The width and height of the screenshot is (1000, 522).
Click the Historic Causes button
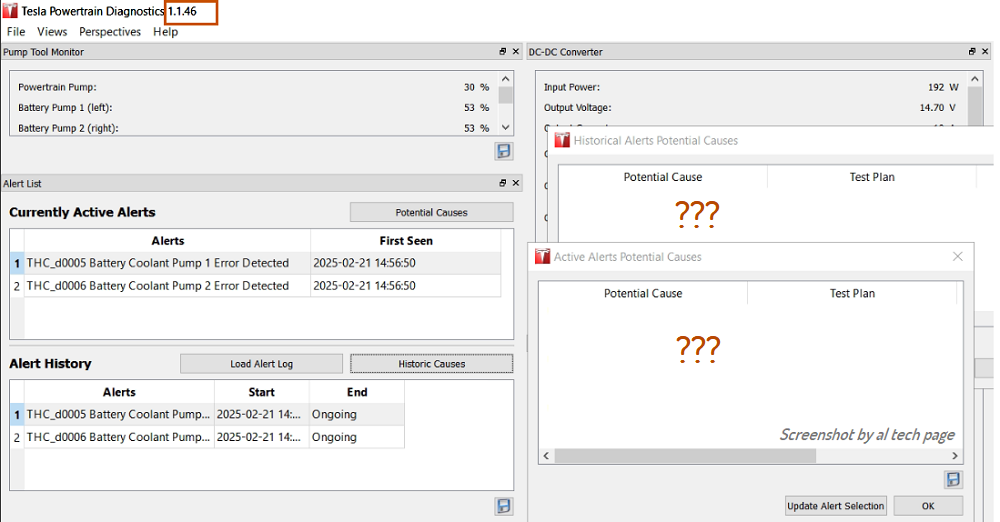[431, 364]
